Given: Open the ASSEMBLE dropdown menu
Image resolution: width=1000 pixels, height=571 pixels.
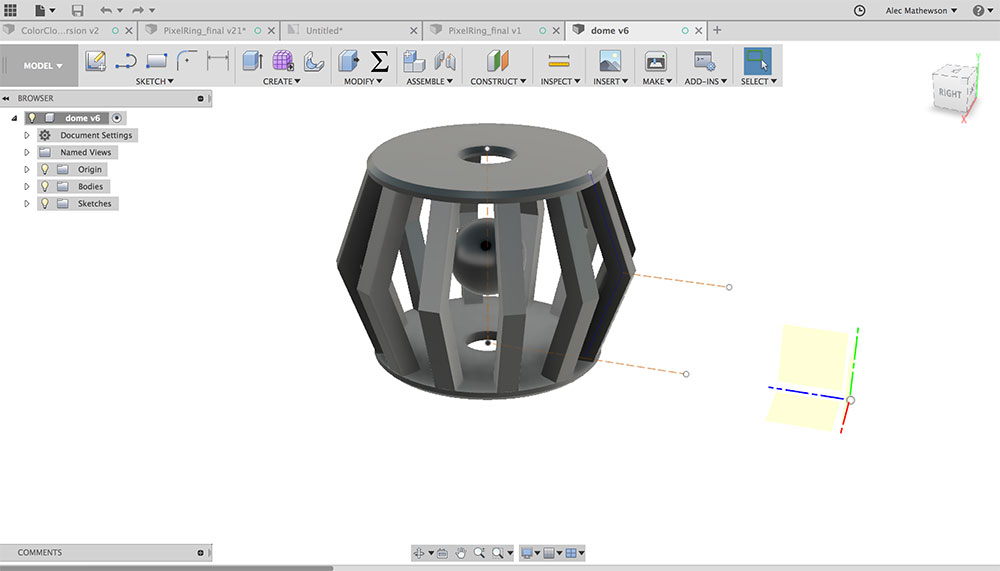Looking at the screenshot, I should point(429,82).
